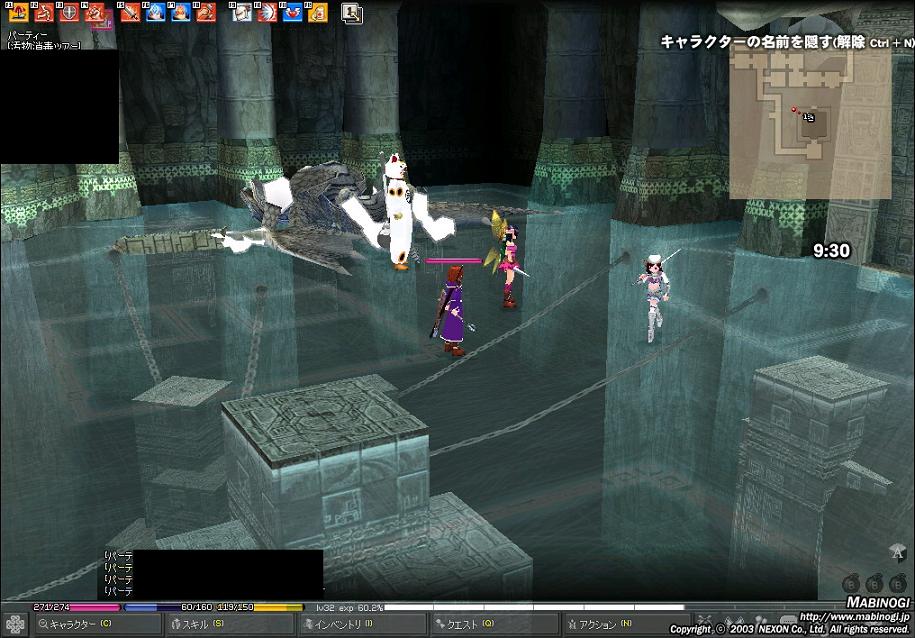Click the white cat-eared pet
Screen dimensions: 915x638
click(400, 210)
